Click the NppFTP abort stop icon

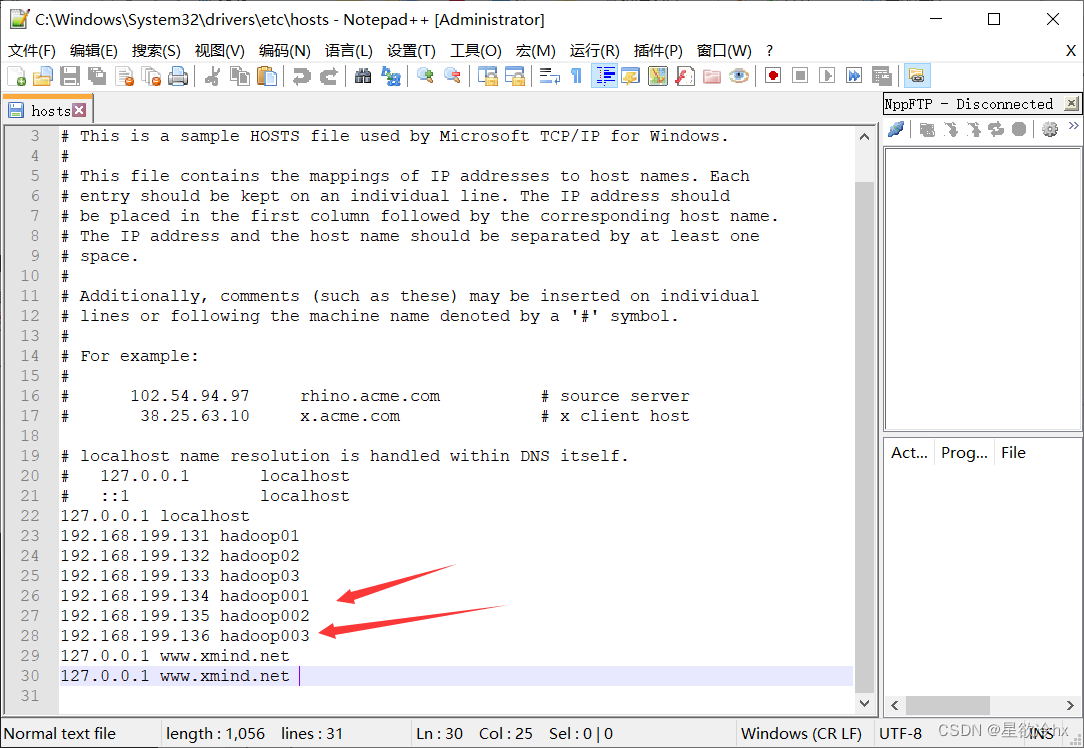(1018, 129)
